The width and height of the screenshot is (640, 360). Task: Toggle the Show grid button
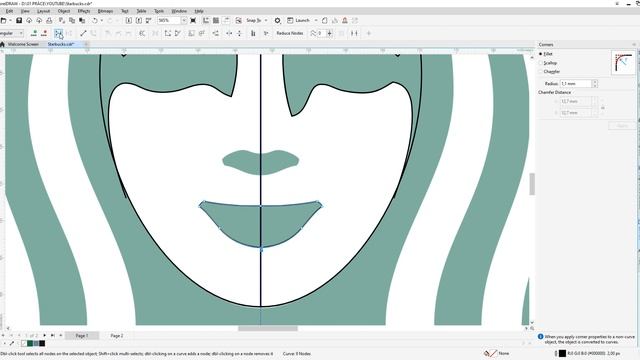(x=216, y=20)
